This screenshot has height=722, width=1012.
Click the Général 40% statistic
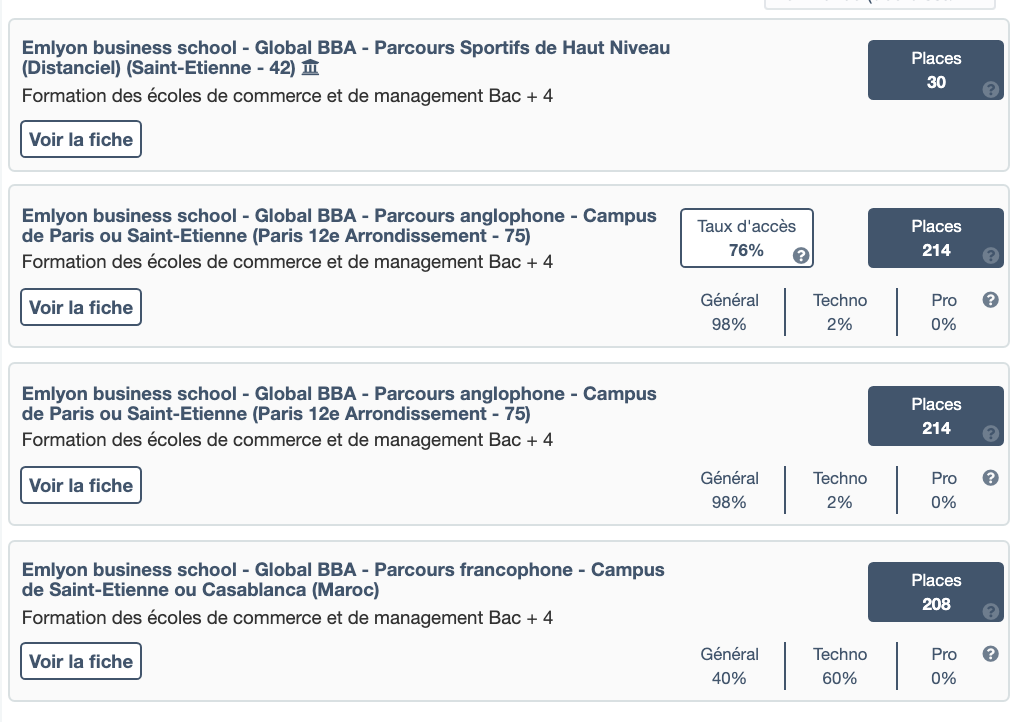coord(729,666)
